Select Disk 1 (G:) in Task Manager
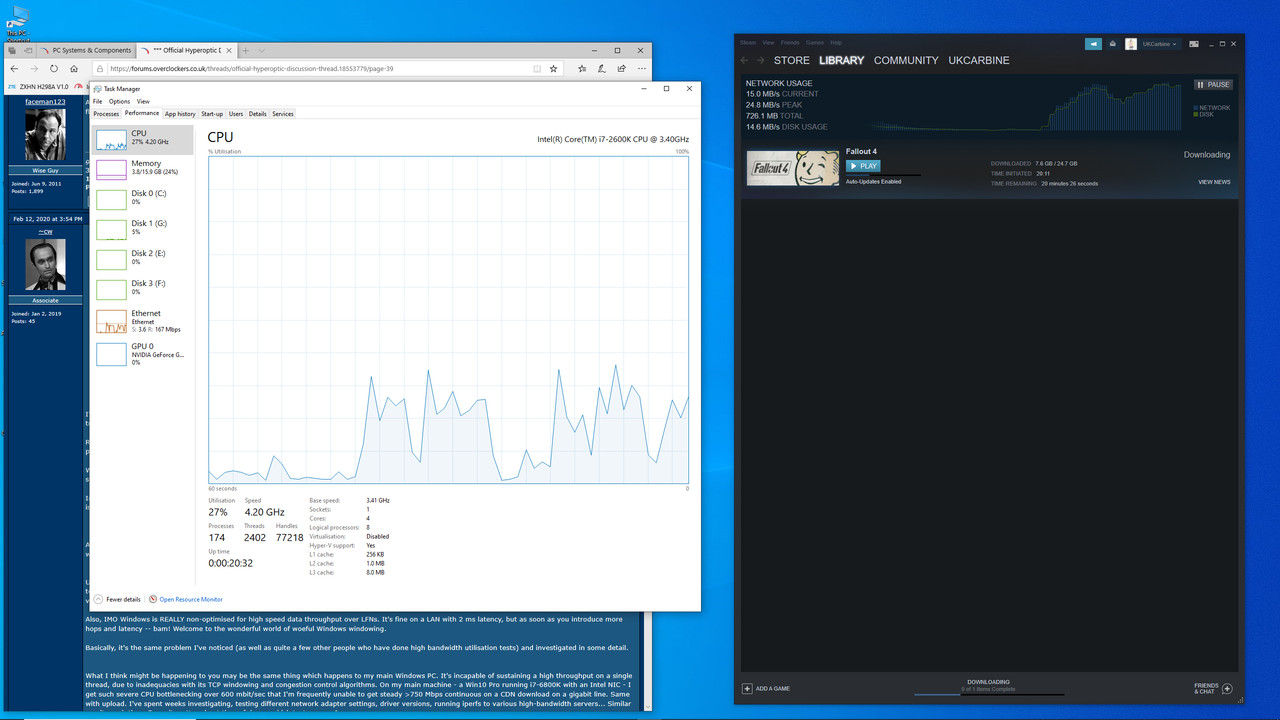Viewport: 1280px width, 720px height. pyautogui.click(x=142, y=229)
